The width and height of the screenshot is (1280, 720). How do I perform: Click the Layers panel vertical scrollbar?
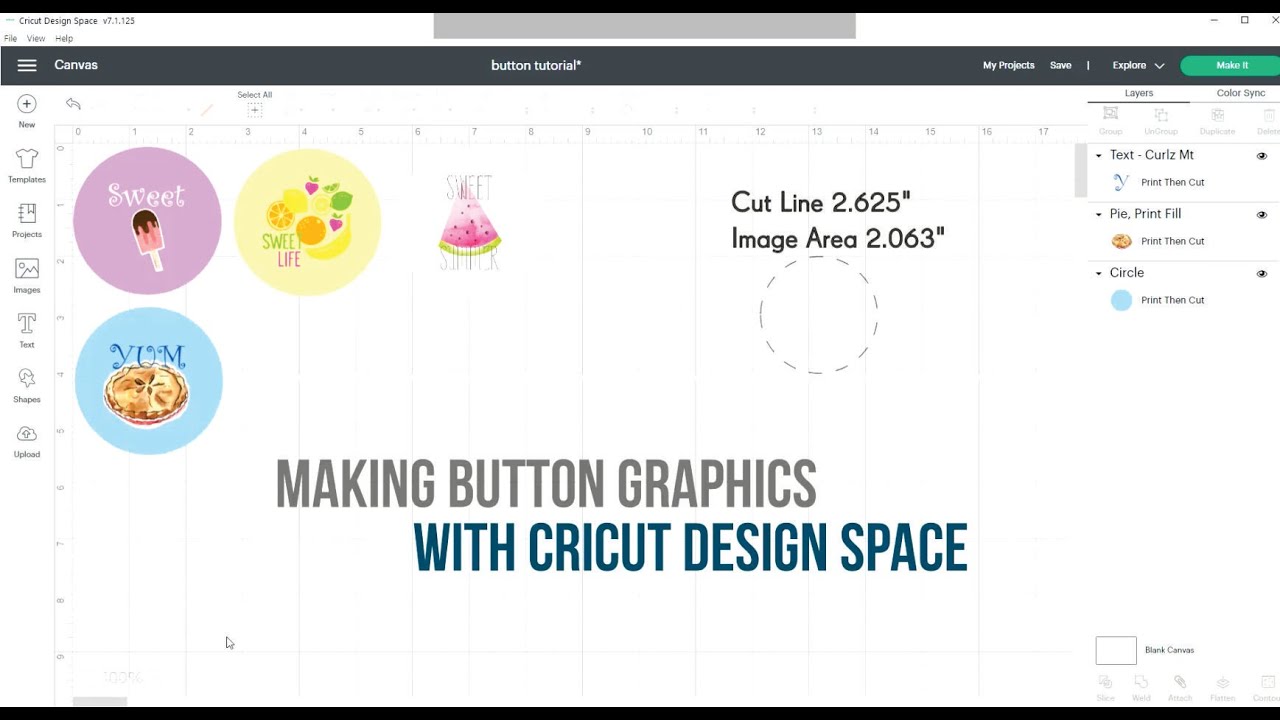pyautogui.click(x=1080, y=170)
